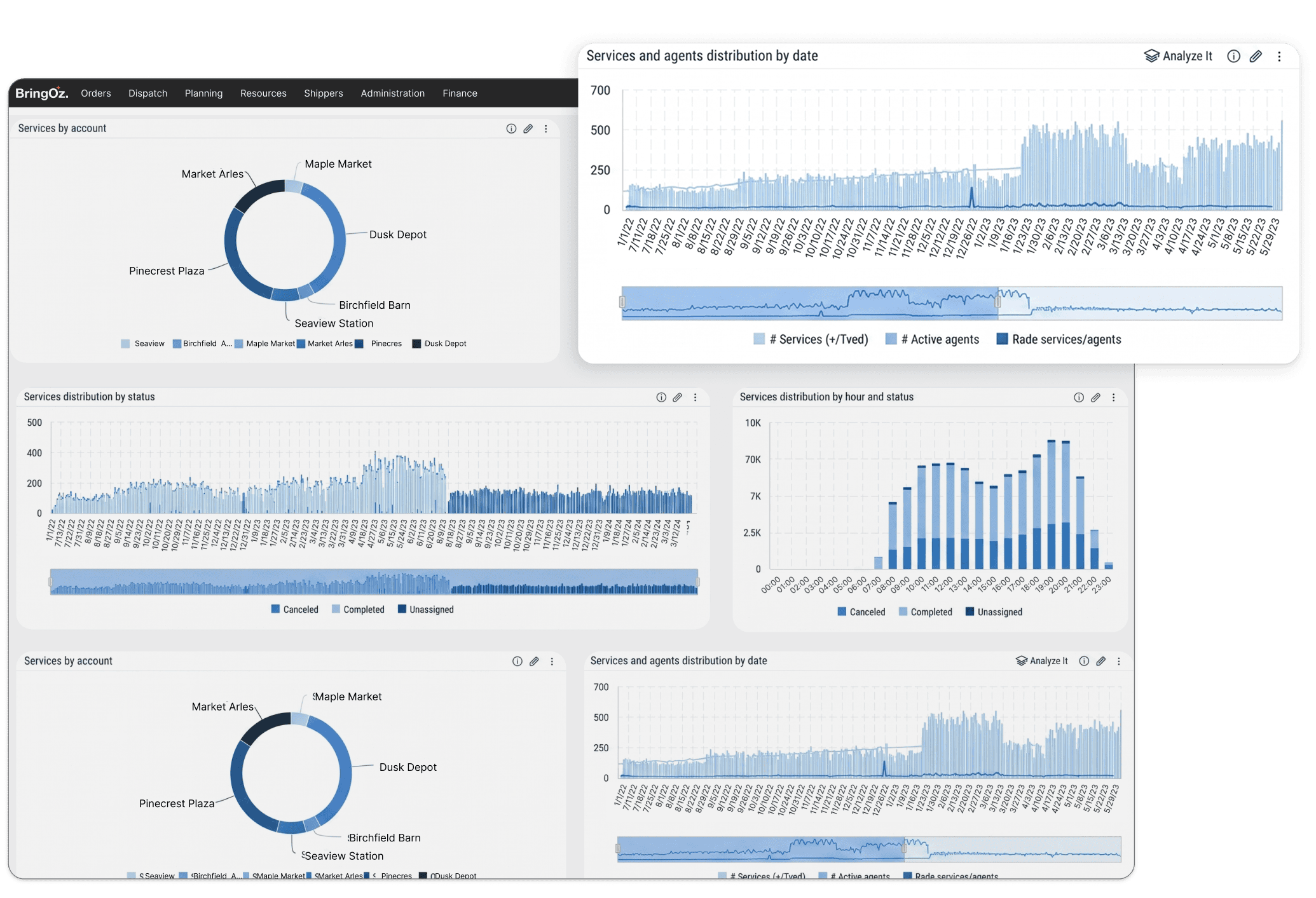Click edit pencil on bottom services and agents chart

[1101, 661]
